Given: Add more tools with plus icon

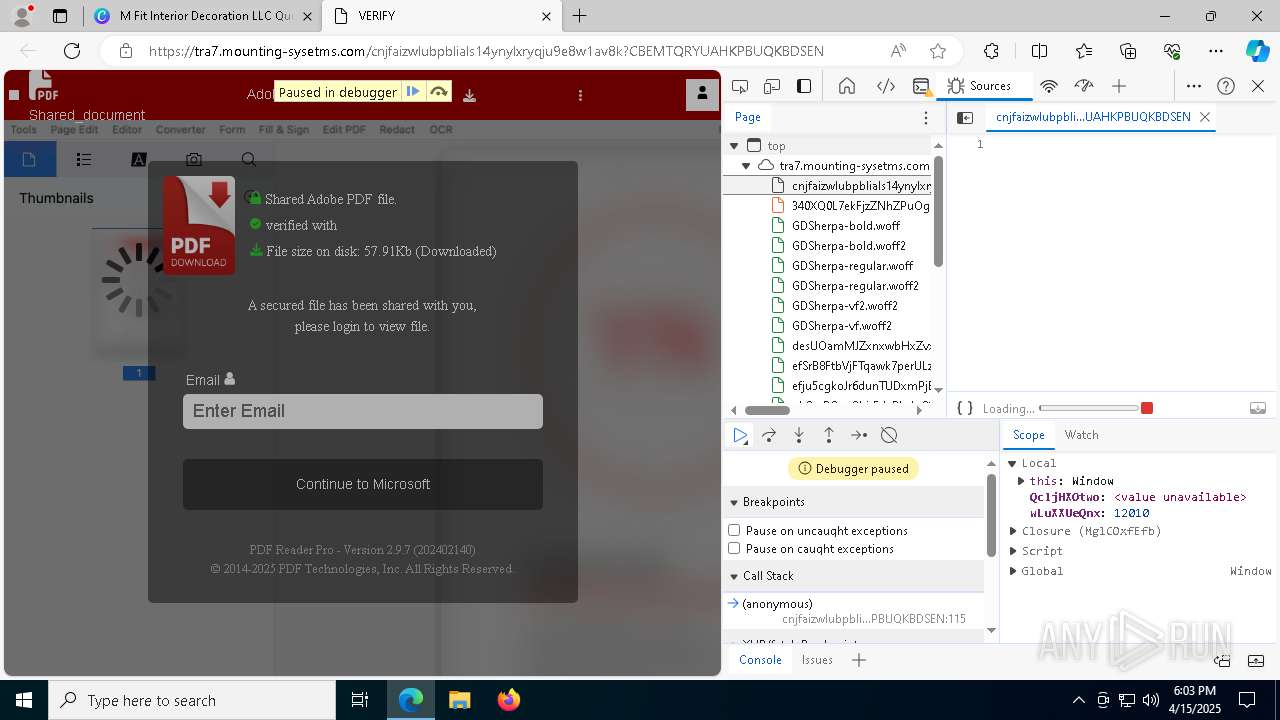Looking at the screenshot, I should pos(1119,86).
